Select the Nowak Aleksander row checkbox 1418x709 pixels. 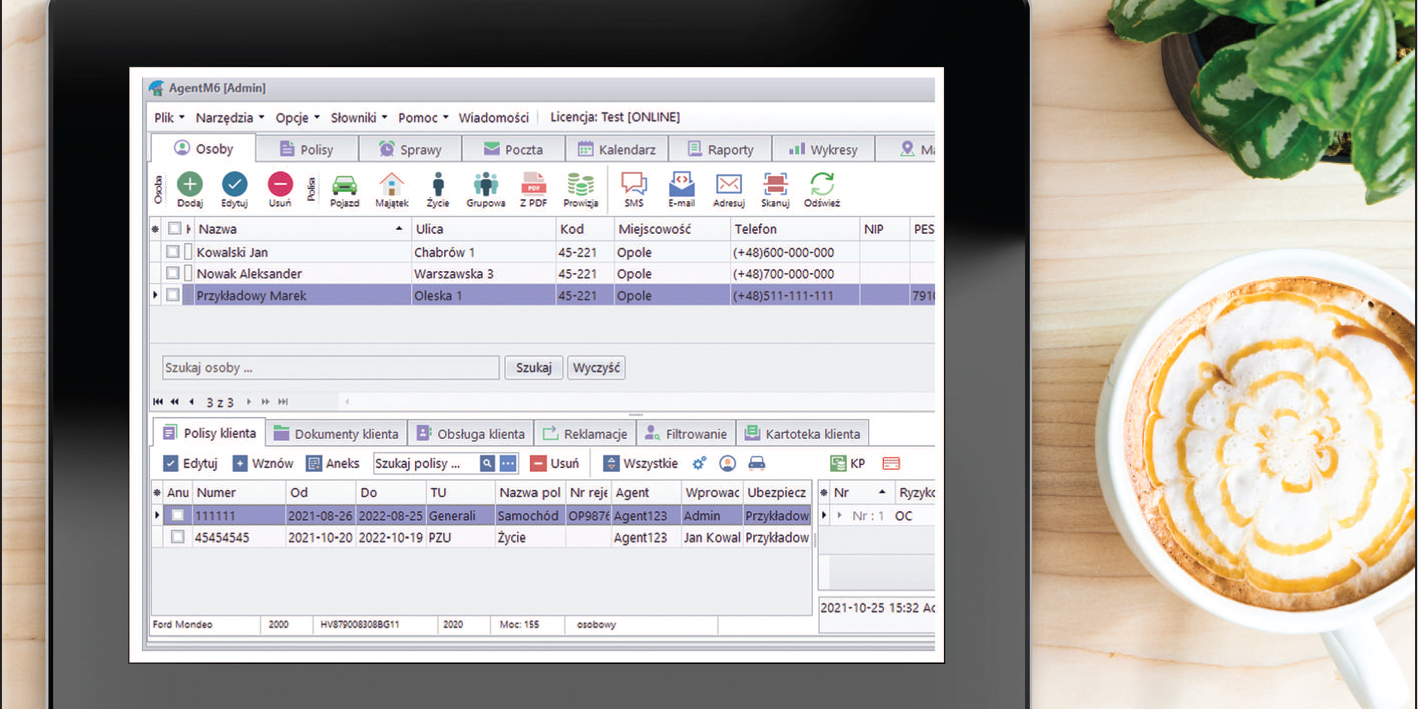click(x=174, y=274)
